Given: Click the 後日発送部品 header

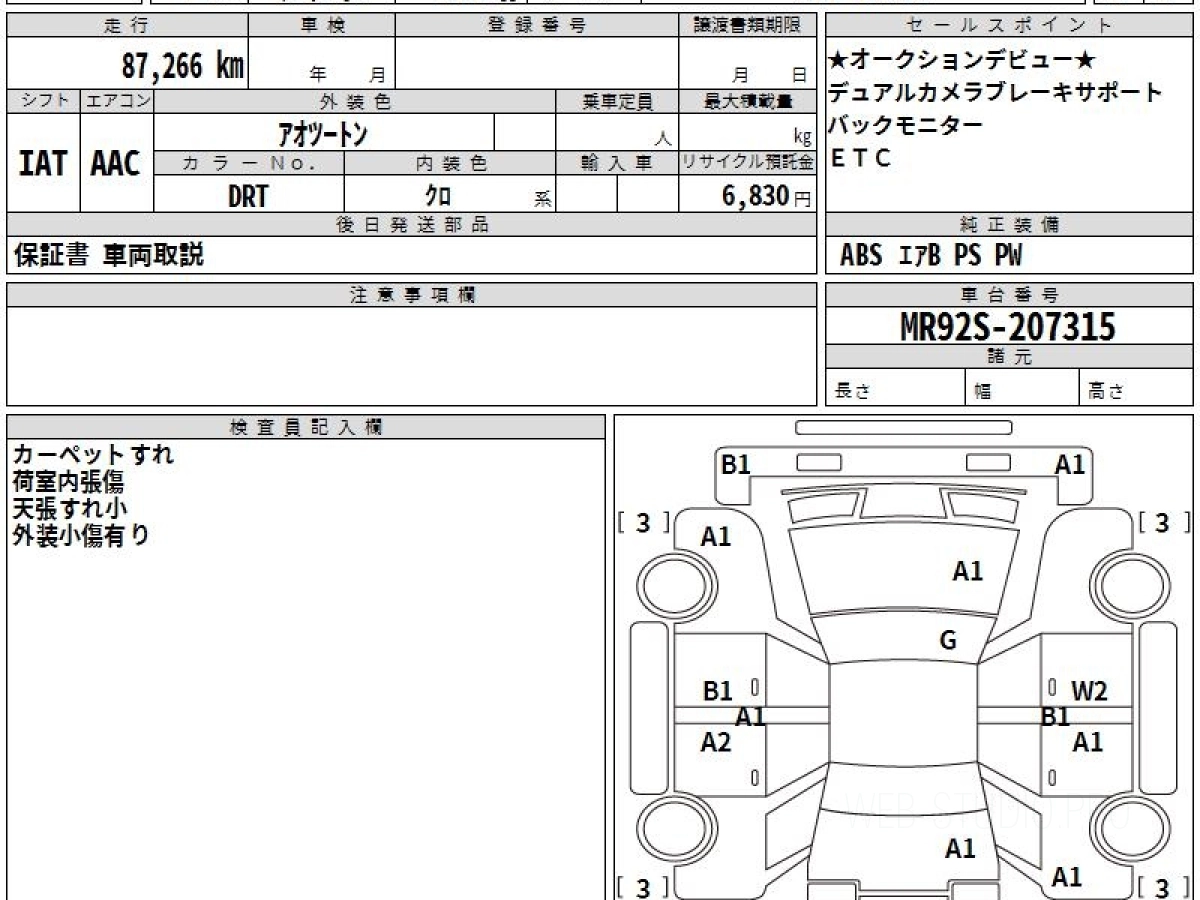Looking at the screenshot, I should point(412,225).
